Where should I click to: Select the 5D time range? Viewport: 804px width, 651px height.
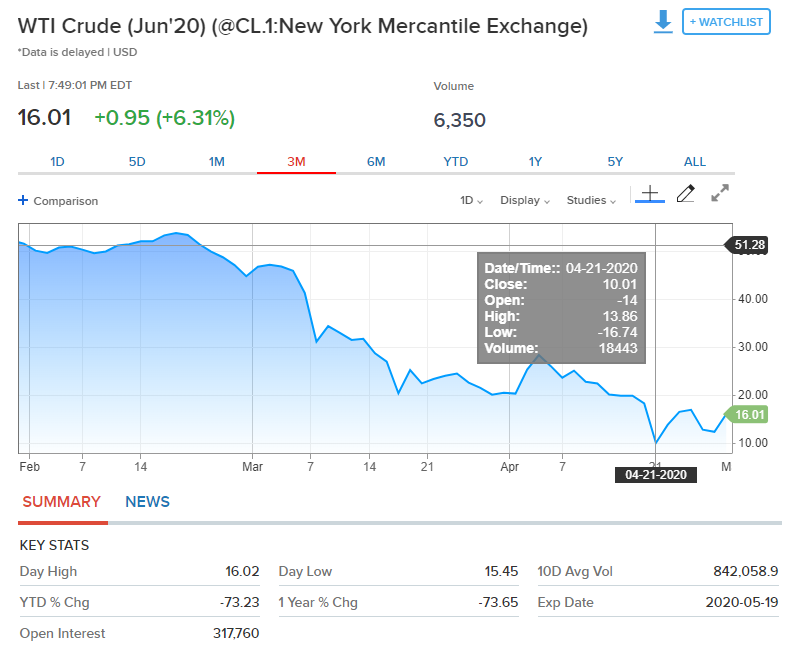(x=137, y=162)
